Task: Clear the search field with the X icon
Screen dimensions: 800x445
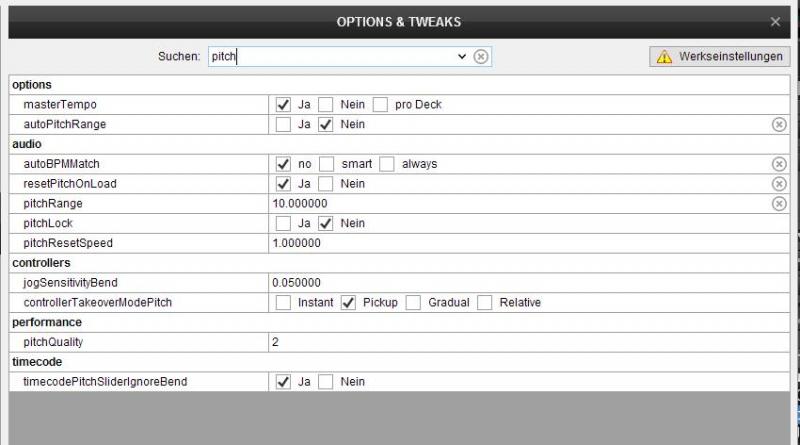Action: point(481,56)
